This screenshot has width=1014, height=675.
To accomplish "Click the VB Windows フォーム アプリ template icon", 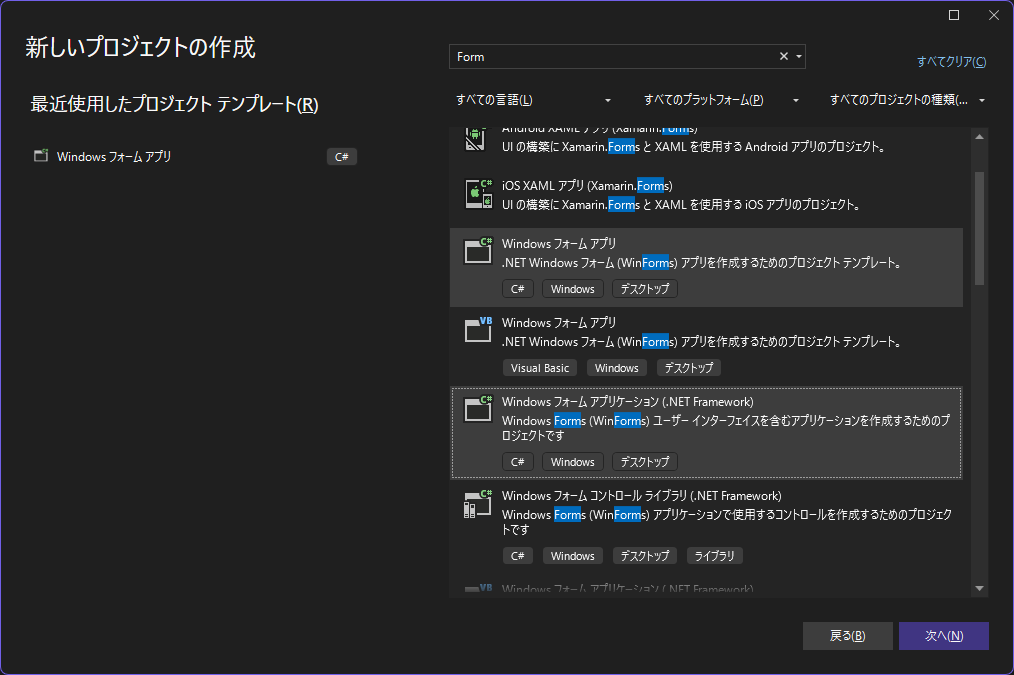I will [x=479, y=330].
